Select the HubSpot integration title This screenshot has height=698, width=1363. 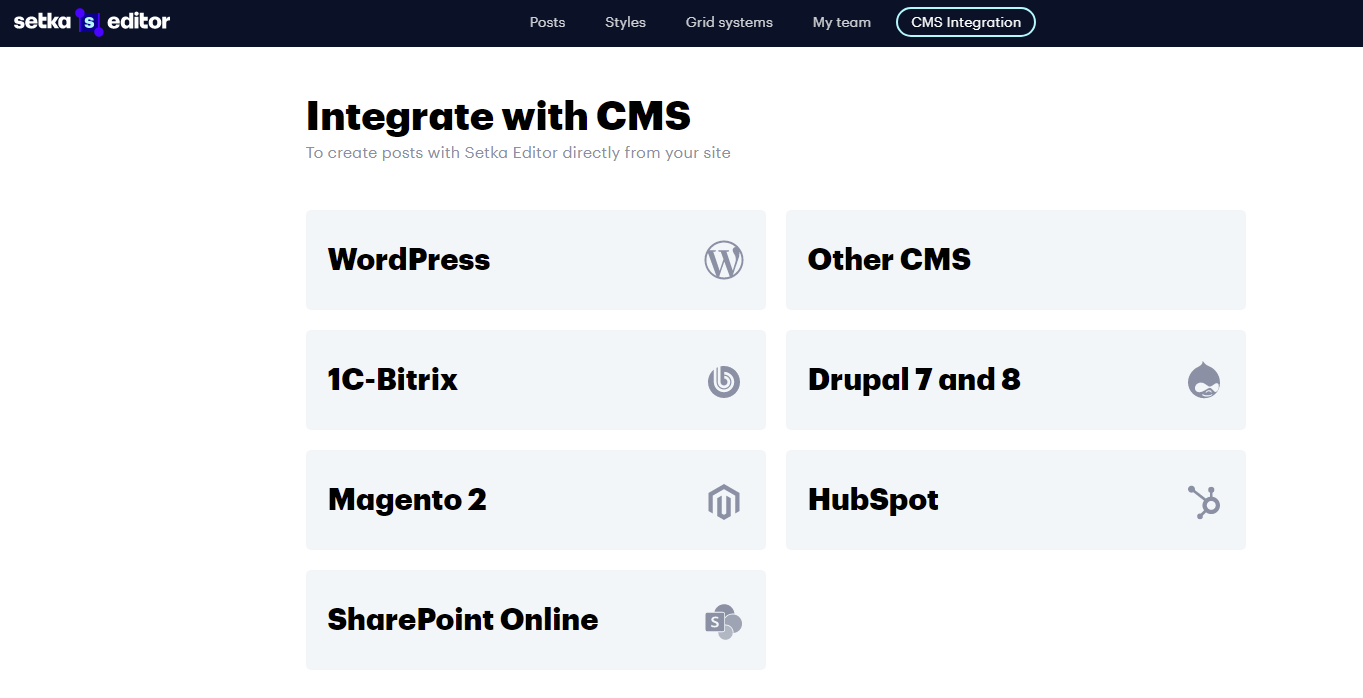tap(873, 500)
